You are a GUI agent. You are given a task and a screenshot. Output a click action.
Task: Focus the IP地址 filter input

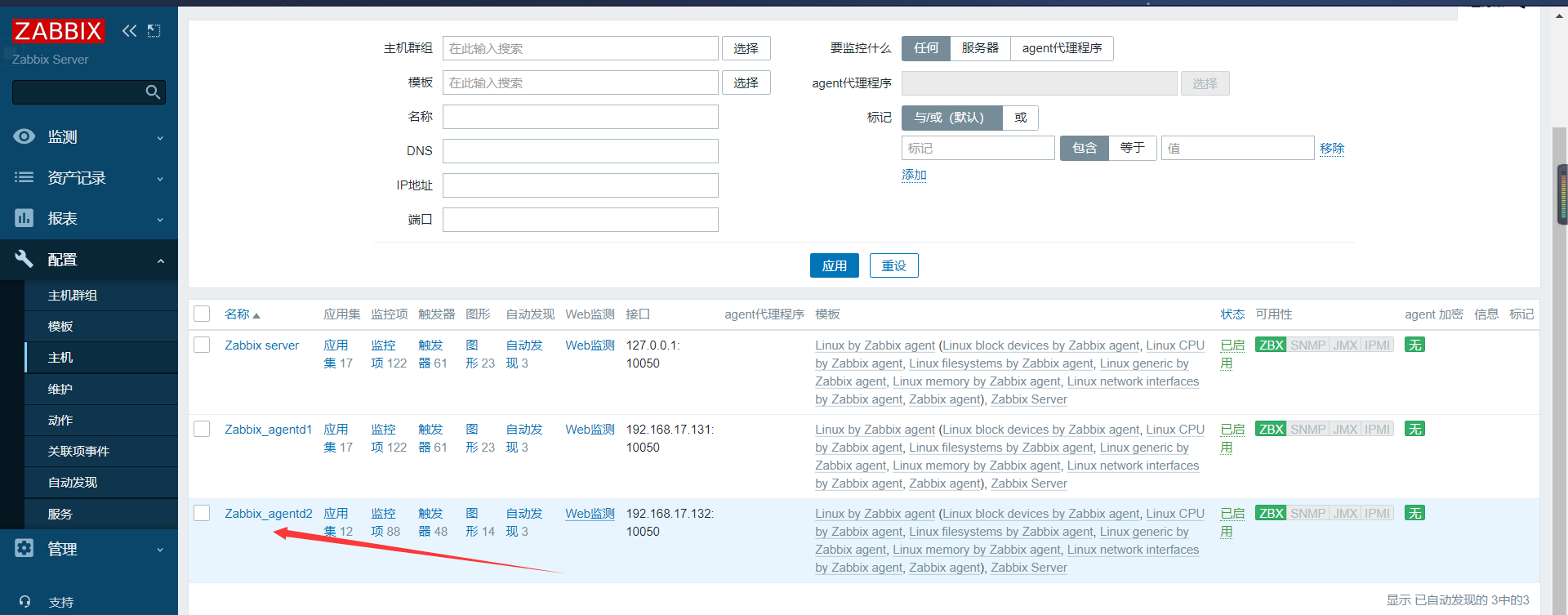tap(580, 185)
